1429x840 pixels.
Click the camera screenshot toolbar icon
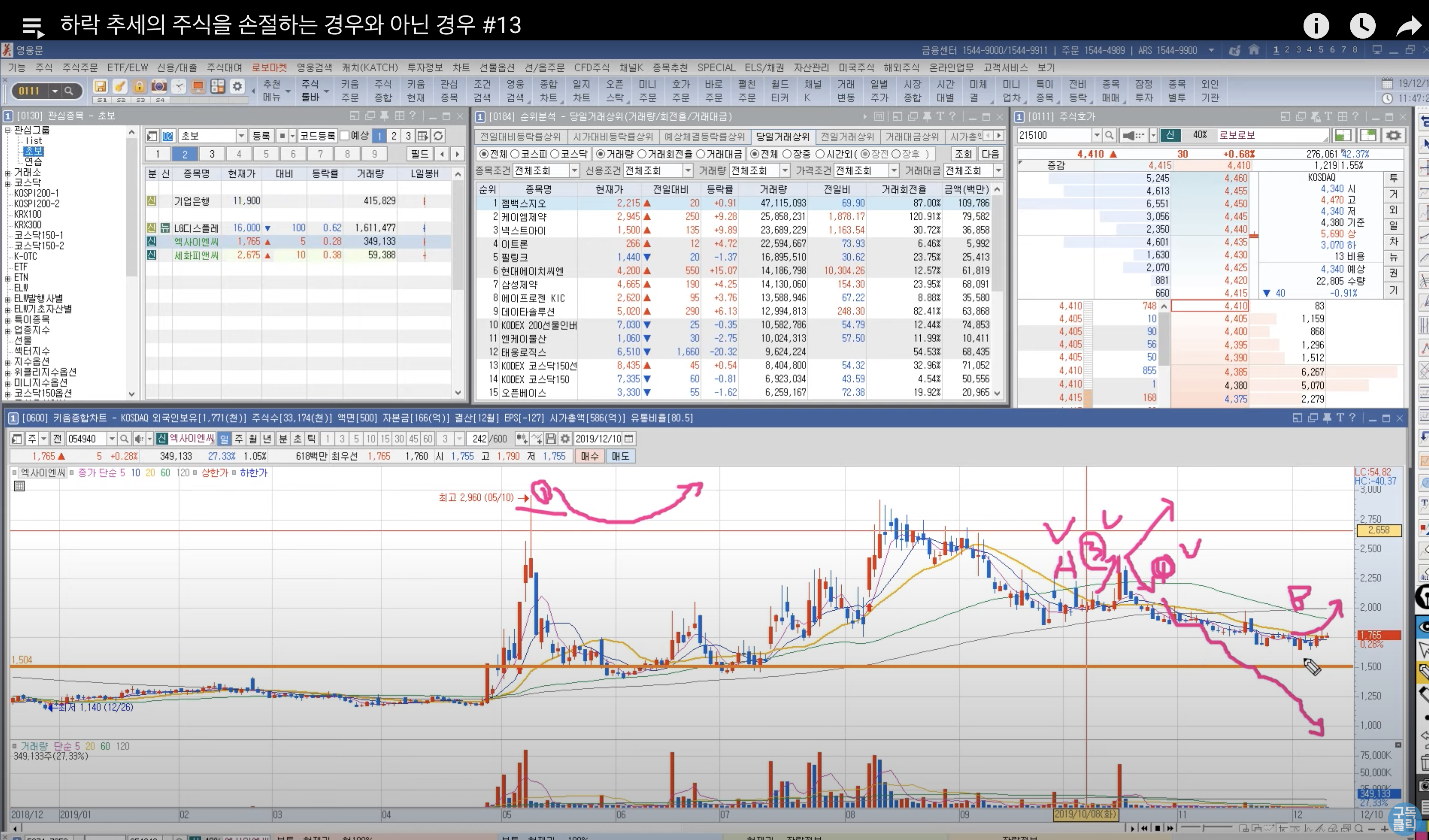click(159, 86)
